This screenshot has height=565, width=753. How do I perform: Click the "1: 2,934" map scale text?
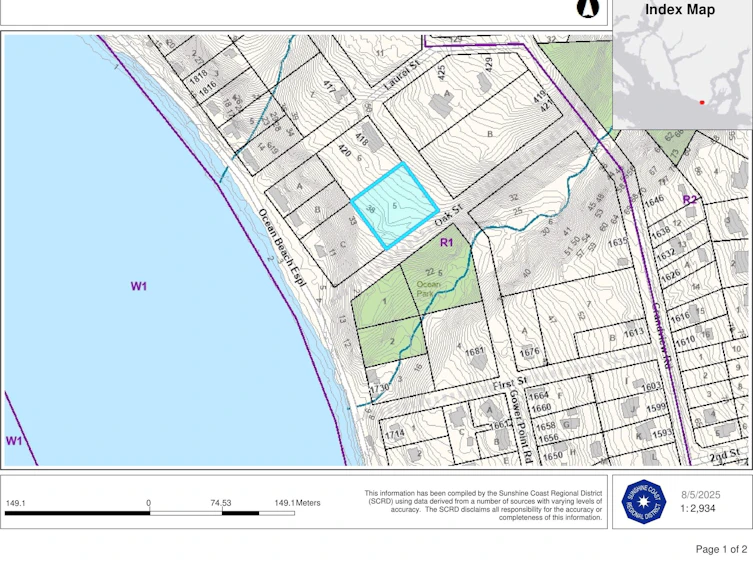pyautogui.click(x=698, y=508)
